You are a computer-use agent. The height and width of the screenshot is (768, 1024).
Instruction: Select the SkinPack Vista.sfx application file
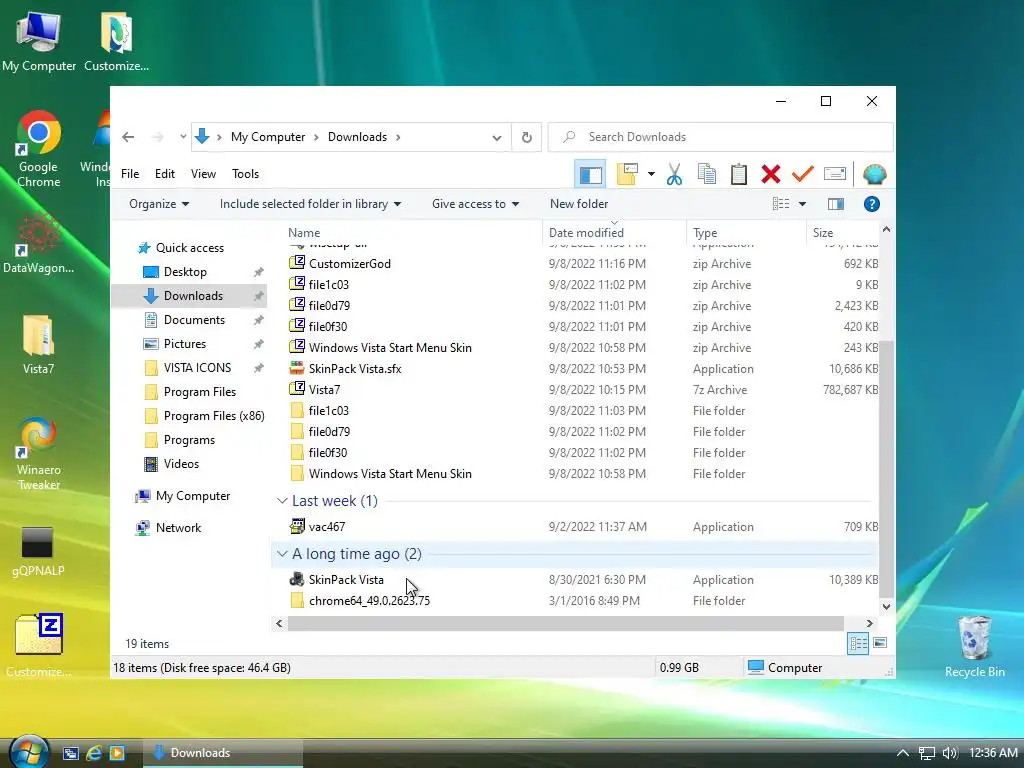[x=355, y=369]
